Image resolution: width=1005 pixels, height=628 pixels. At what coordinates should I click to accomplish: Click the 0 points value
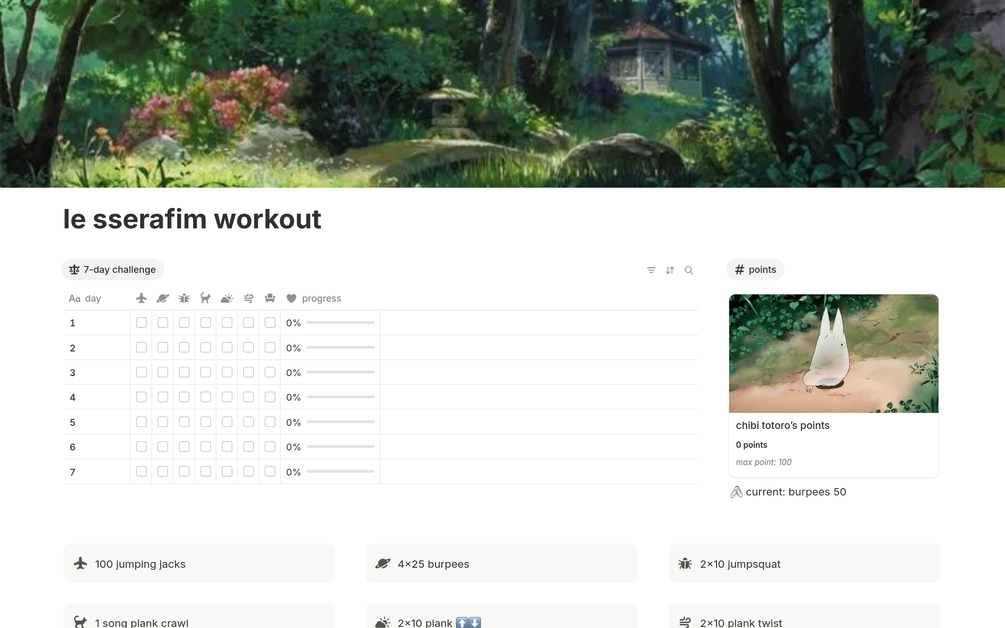click(751, 445)
